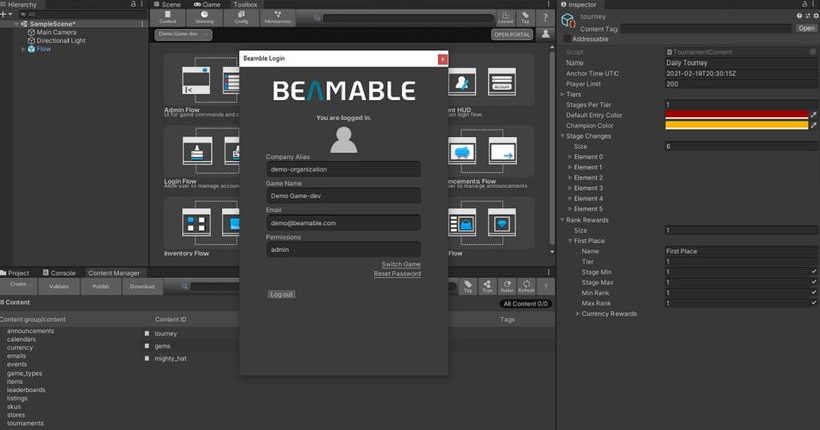Click the Open button in Inspector
The image size is (820, 430).
click(806, 28)
